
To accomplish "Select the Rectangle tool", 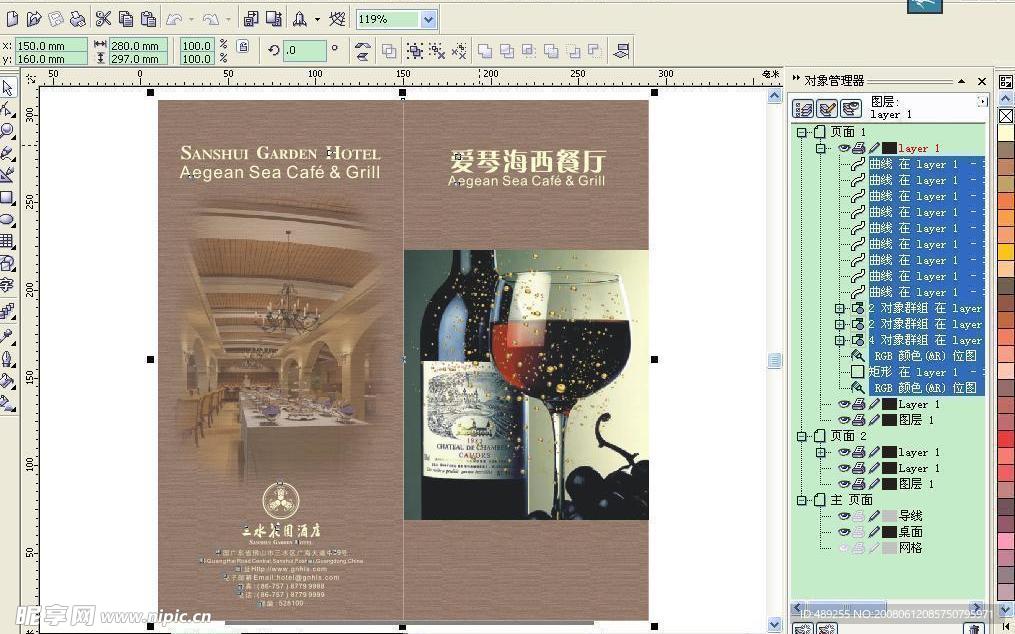I will point(8,198).
